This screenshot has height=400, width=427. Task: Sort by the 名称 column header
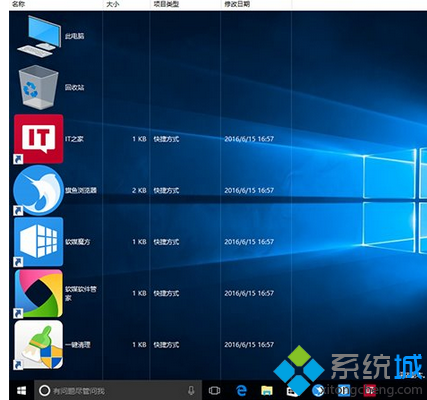(19, 4)
